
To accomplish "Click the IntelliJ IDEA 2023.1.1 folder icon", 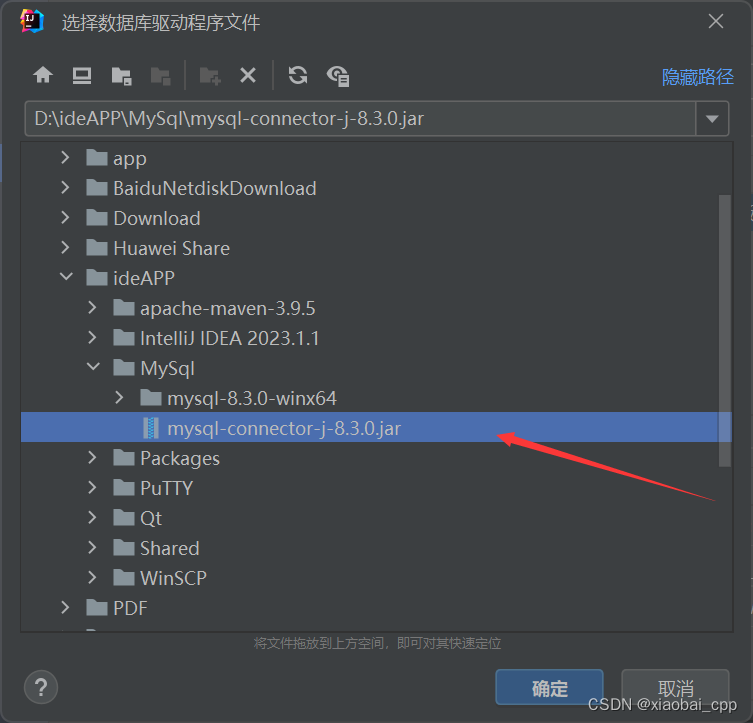I will click(123, 337).
